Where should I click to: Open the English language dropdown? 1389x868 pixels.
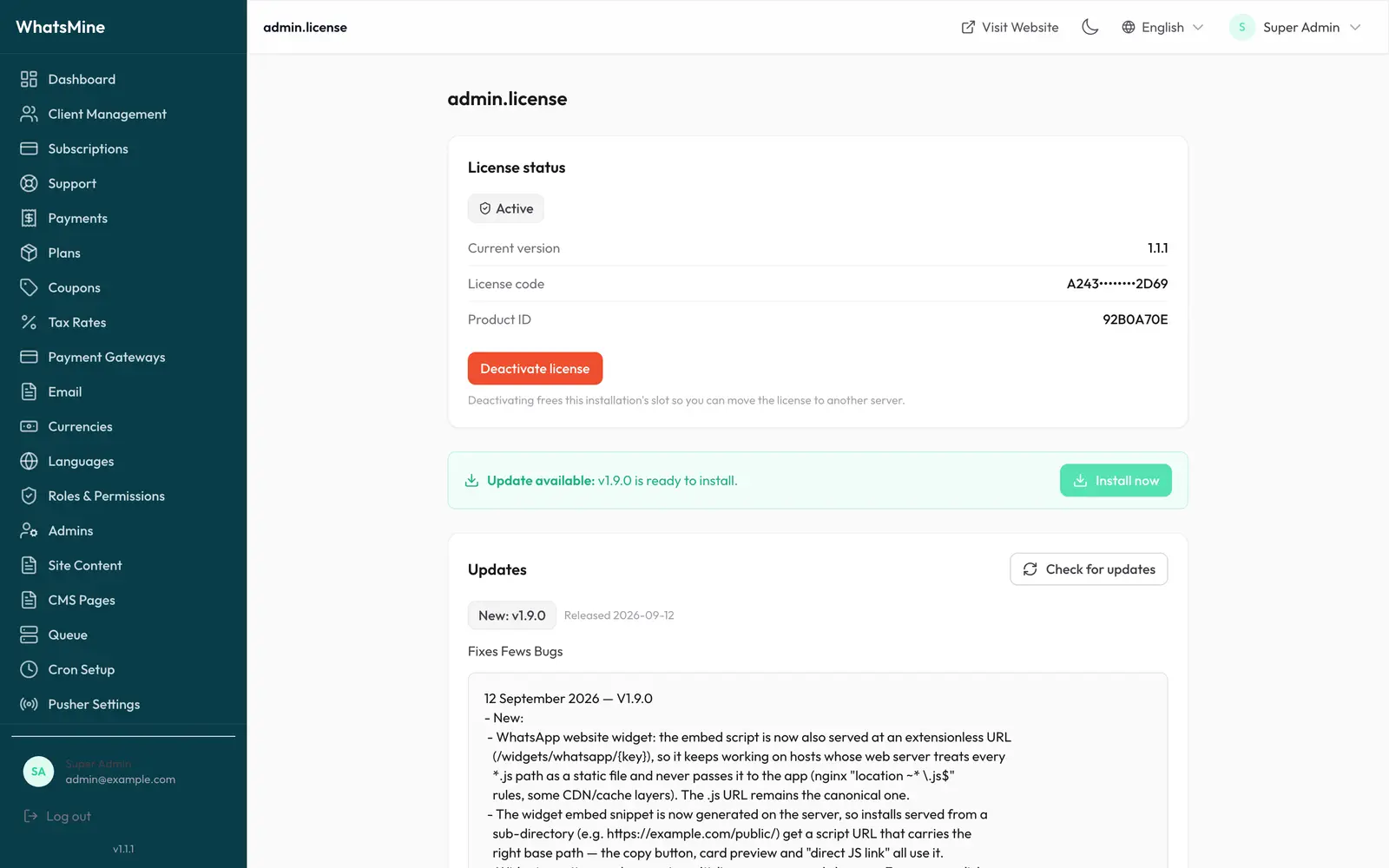click(1162, 27)
